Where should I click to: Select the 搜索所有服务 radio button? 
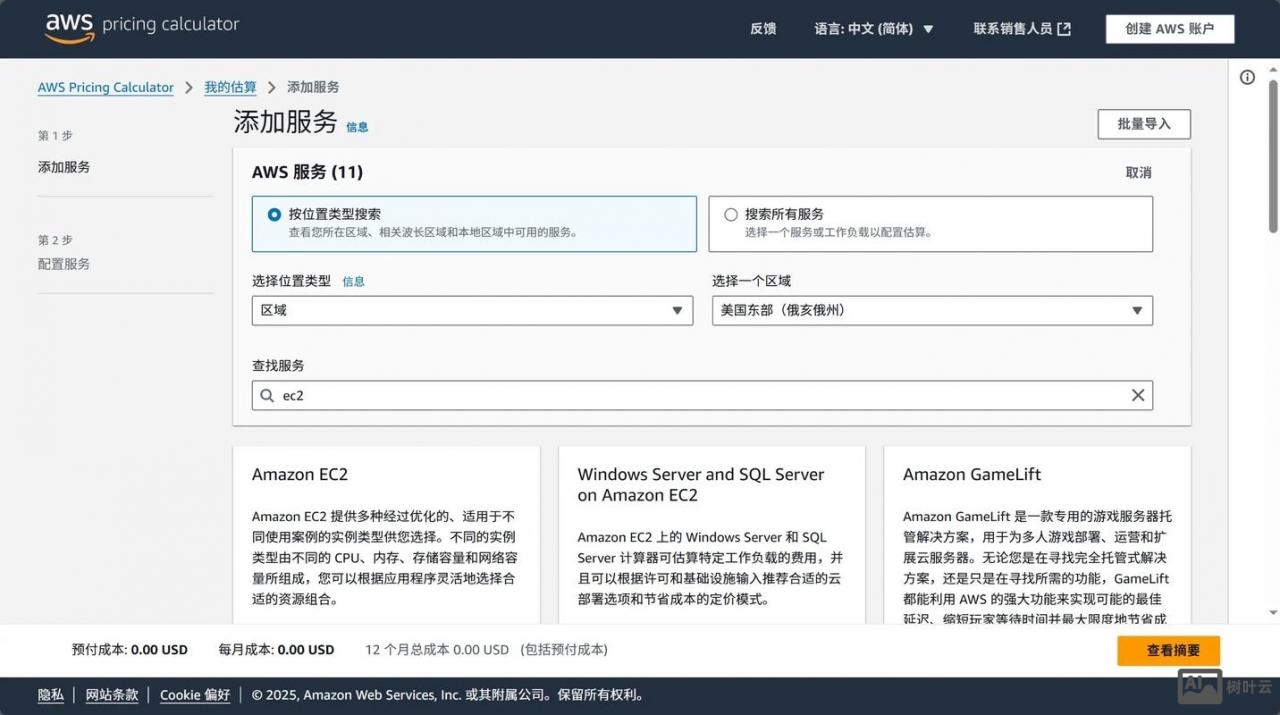point(731,213)
